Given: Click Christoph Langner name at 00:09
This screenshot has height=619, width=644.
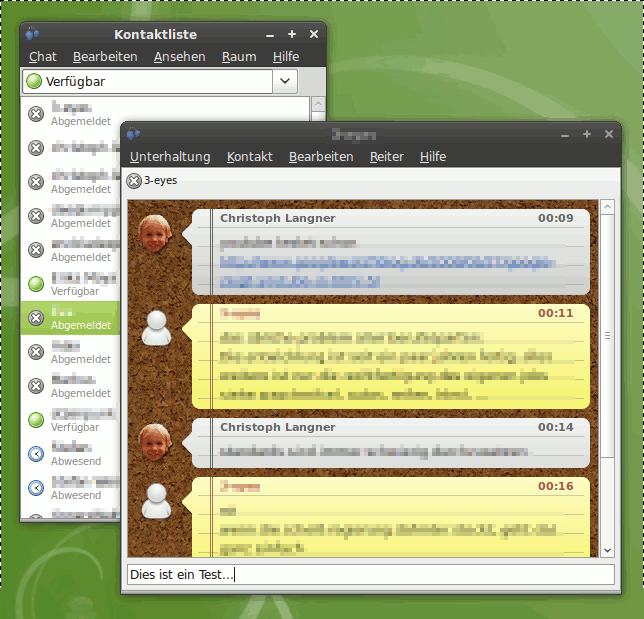Looking at the screenshot, I should [278, 218].
